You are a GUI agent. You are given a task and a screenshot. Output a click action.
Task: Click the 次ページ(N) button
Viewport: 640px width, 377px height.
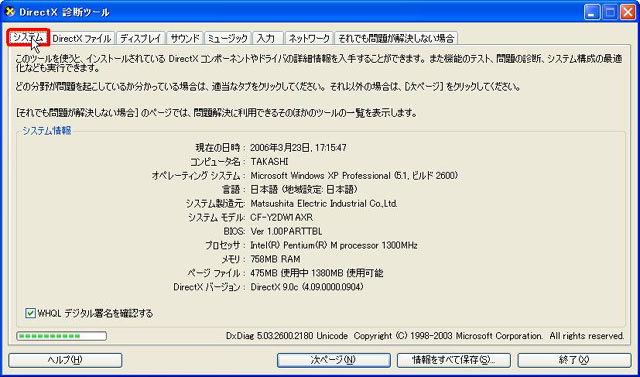coord(333,360)
